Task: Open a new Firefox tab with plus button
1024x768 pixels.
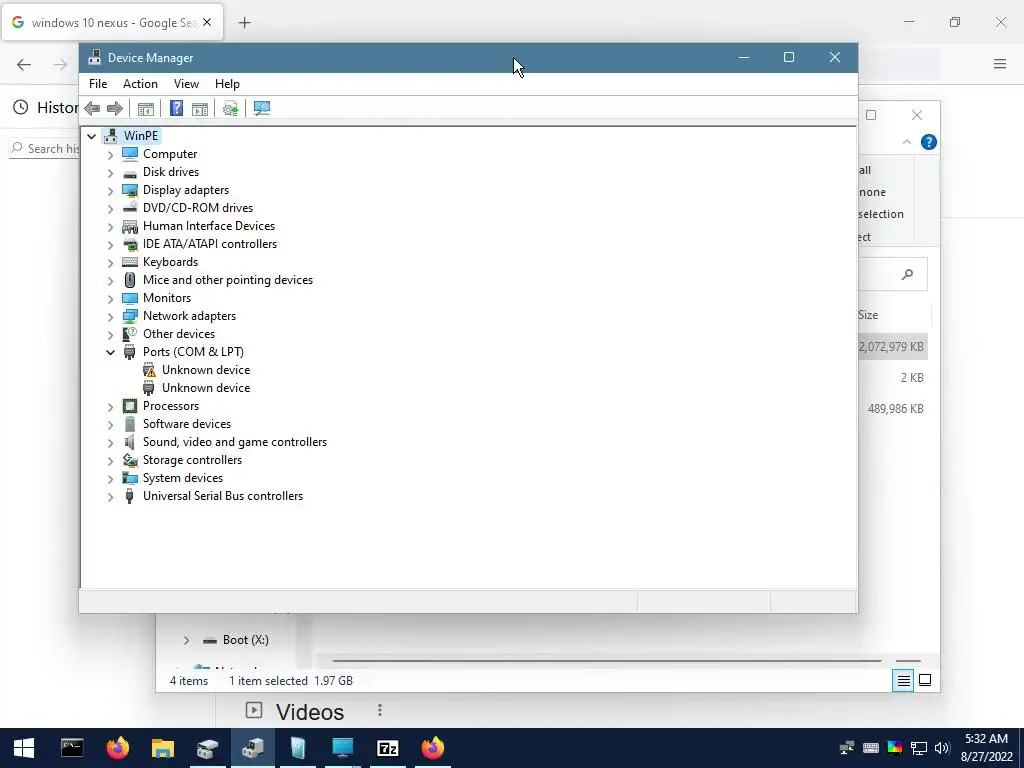Action: (x=244, y=23)
